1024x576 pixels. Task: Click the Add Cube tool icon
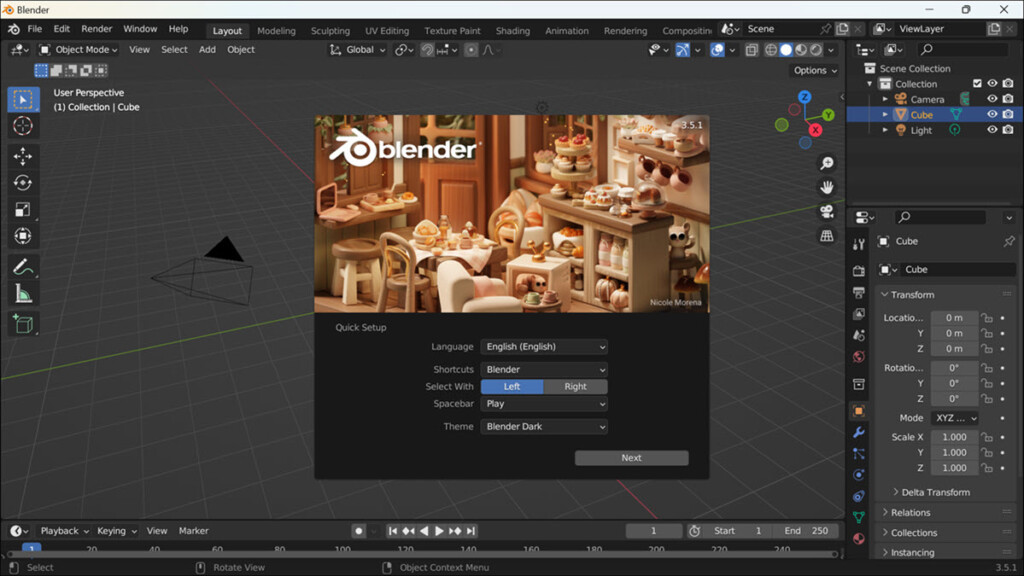tap(23, 324)
